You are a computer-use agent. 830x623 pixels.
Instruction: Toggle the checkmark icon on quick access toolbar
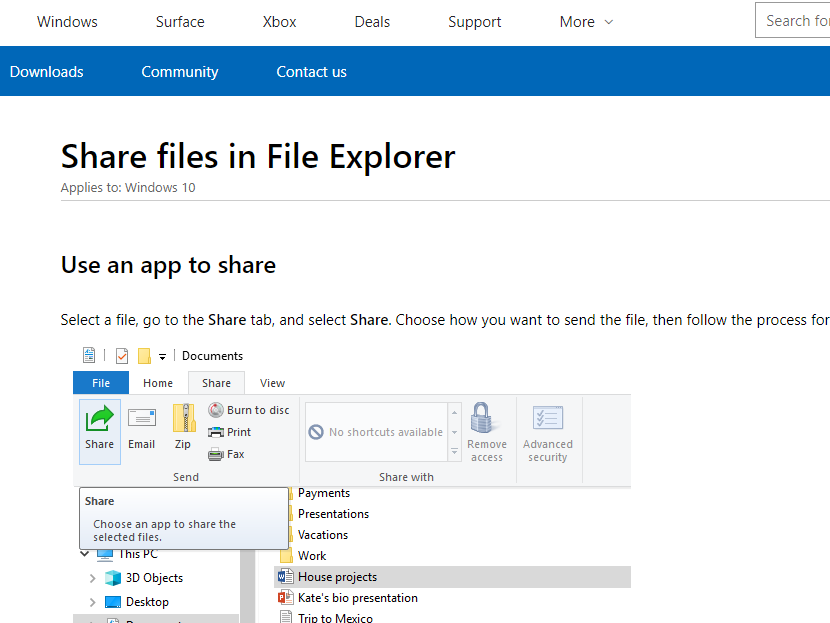pyautogui.click(x=121, y=355)
